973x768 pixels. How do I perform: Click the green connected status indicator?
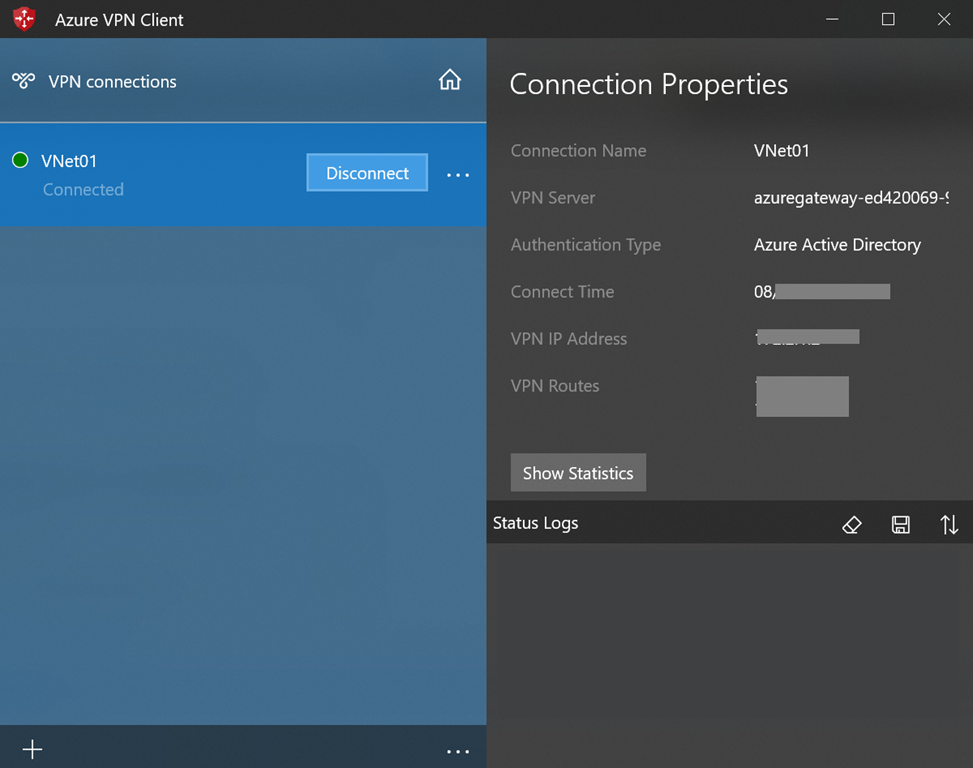click(x=20, y=160)
